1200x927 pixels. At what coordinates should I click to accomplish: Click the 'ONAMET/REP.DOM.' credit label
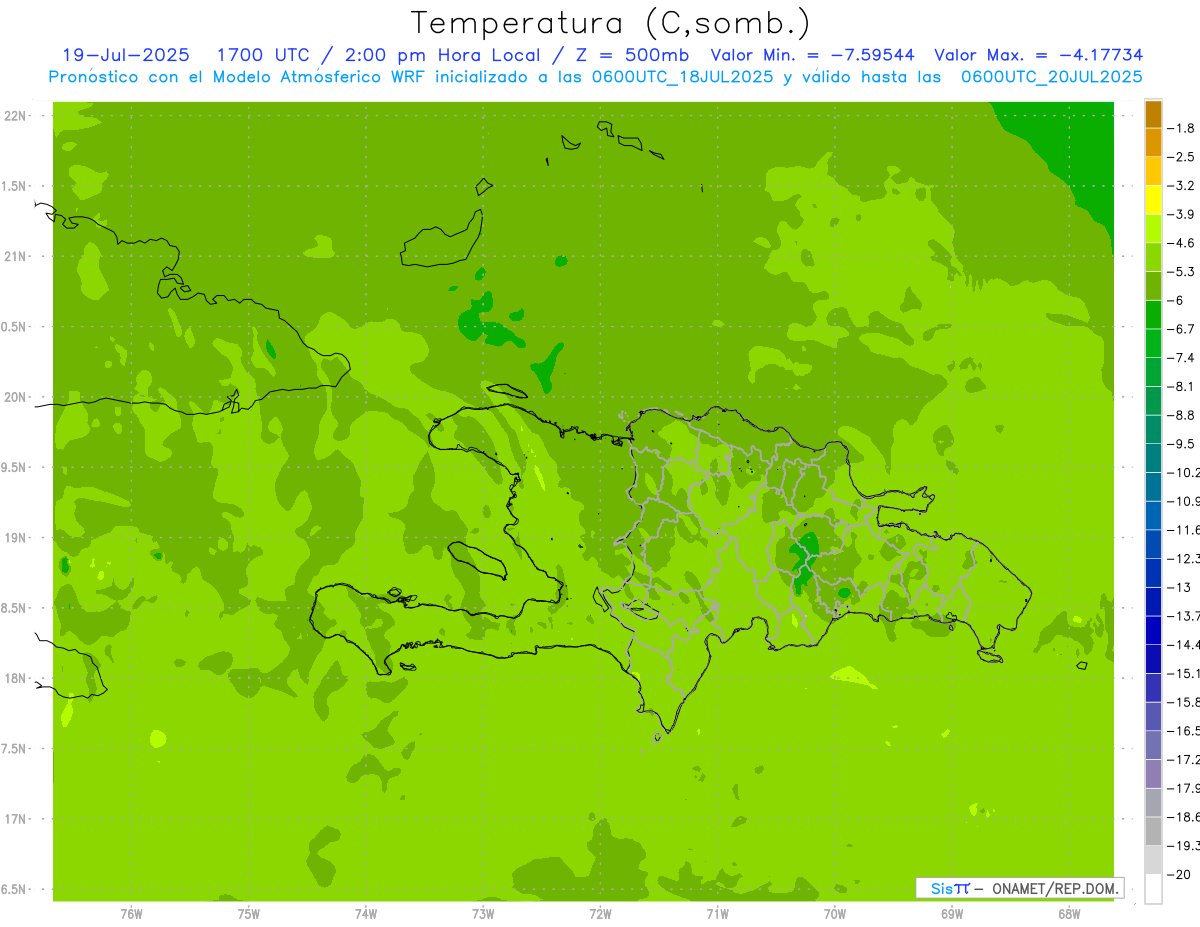click(1053, 888)
